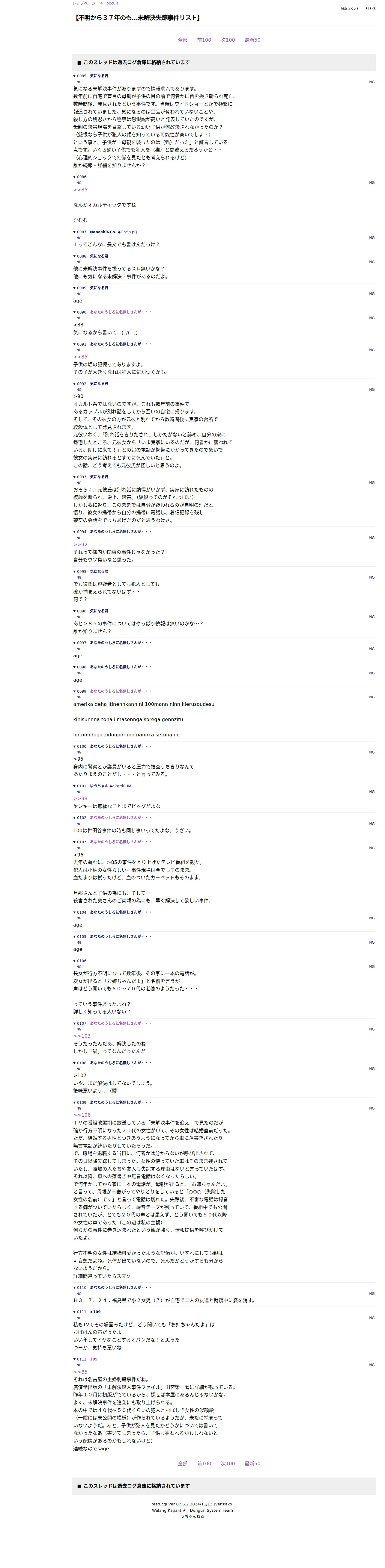Toggle the right-side NG for post 0085
385x1568 pixels.
(372, 82)
